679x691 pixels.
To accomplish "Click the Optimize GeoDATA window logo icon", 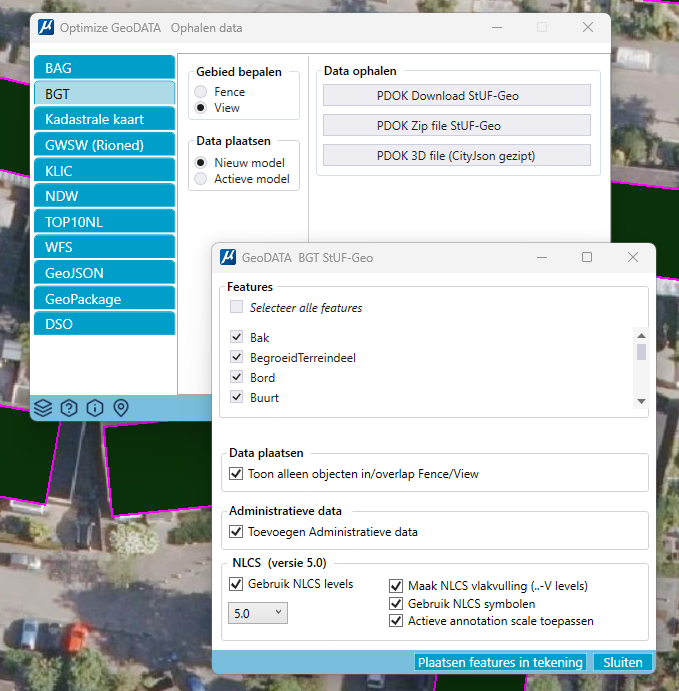I will 46,27.
